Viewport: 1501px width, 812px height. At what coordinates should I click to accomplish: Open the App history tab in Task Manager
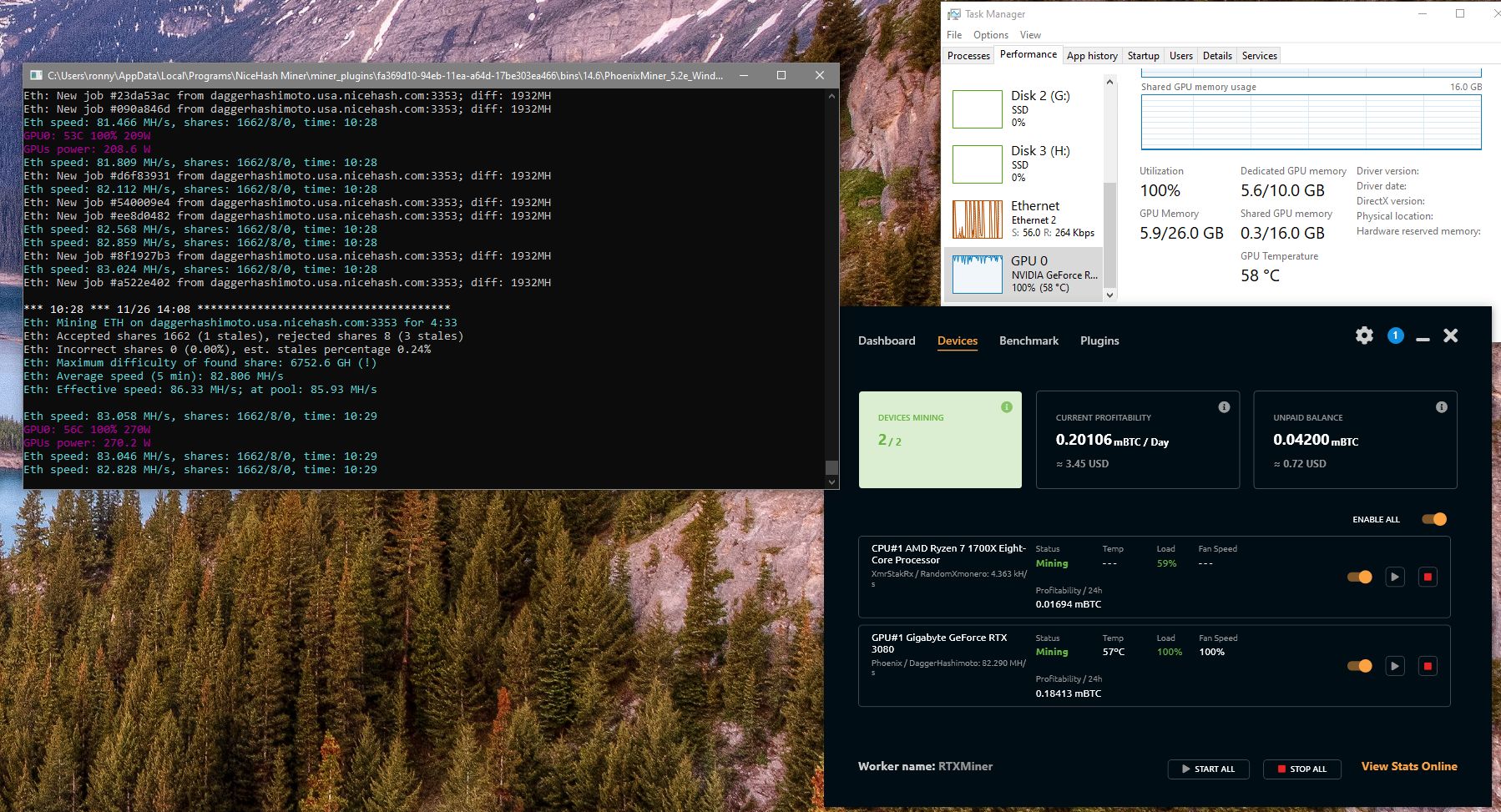click(1092, 55)
